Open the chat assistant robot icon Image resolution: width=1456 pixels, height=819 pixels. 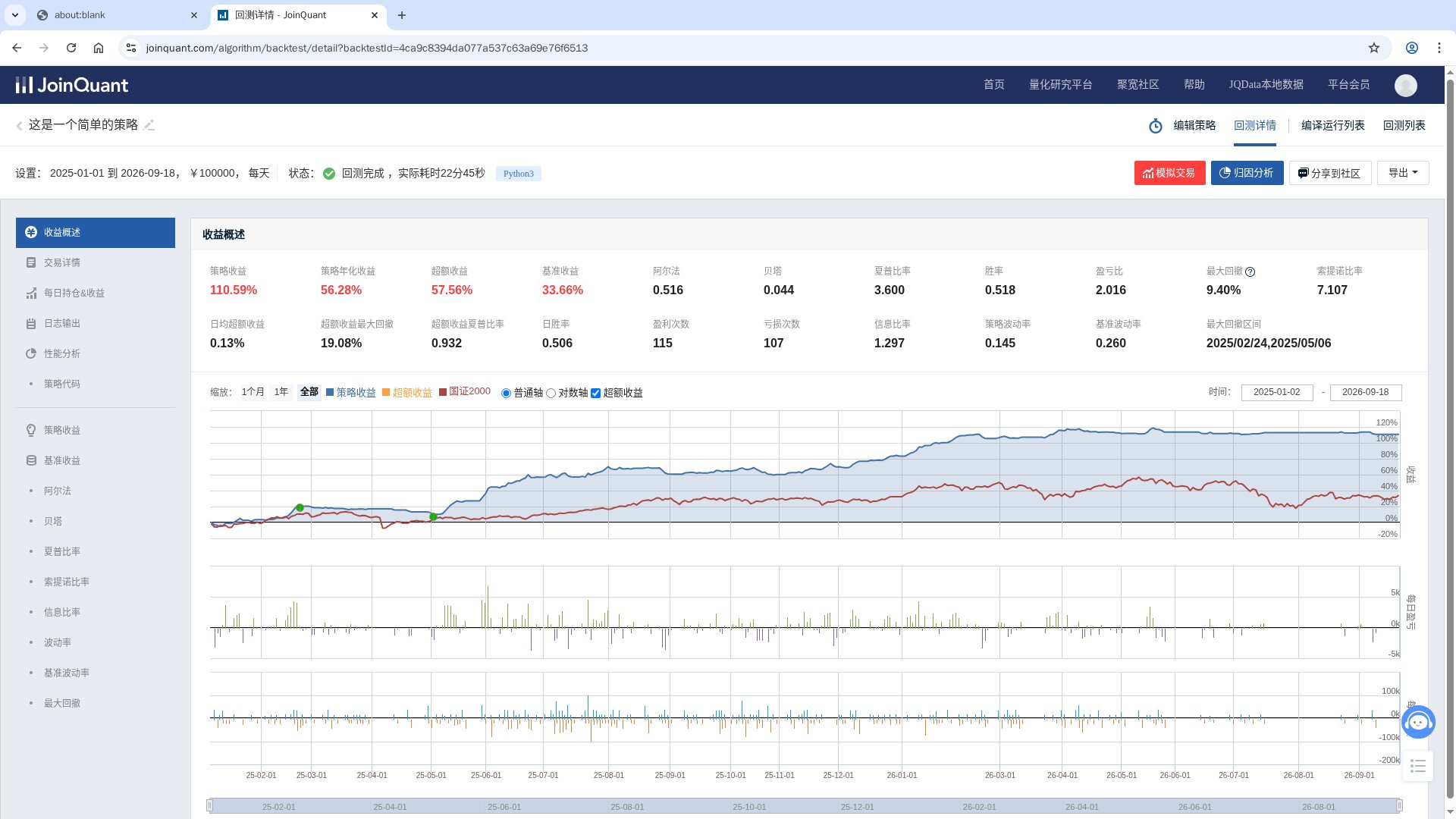(x=1418, y=722)
